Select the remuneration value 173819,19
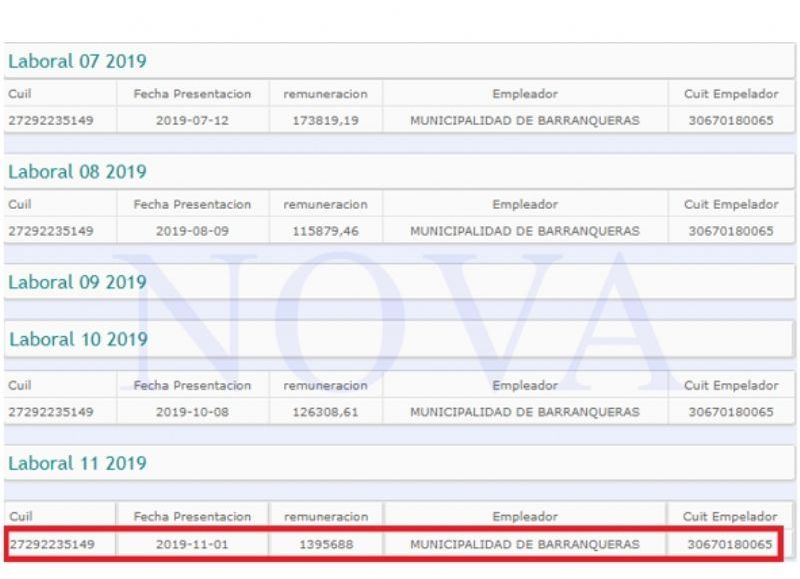 point(326,121)
